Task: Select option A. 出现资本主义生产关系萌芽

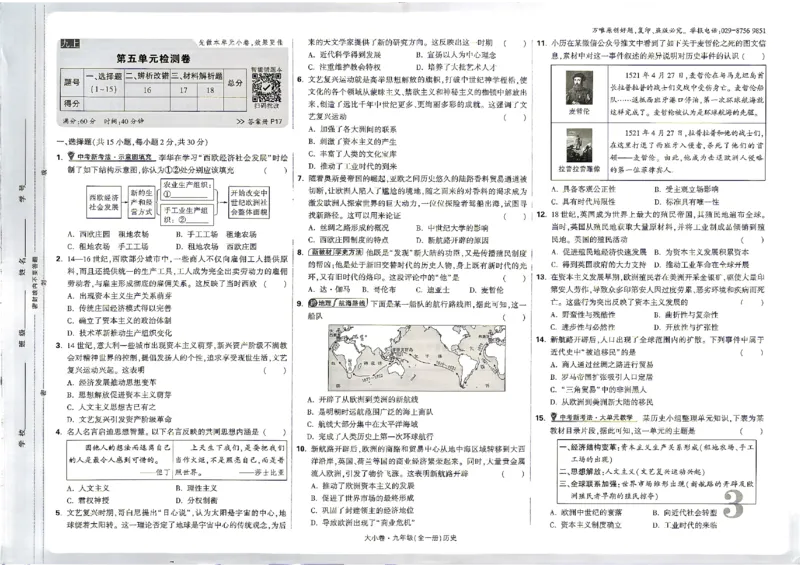Action: click(120, 295)
